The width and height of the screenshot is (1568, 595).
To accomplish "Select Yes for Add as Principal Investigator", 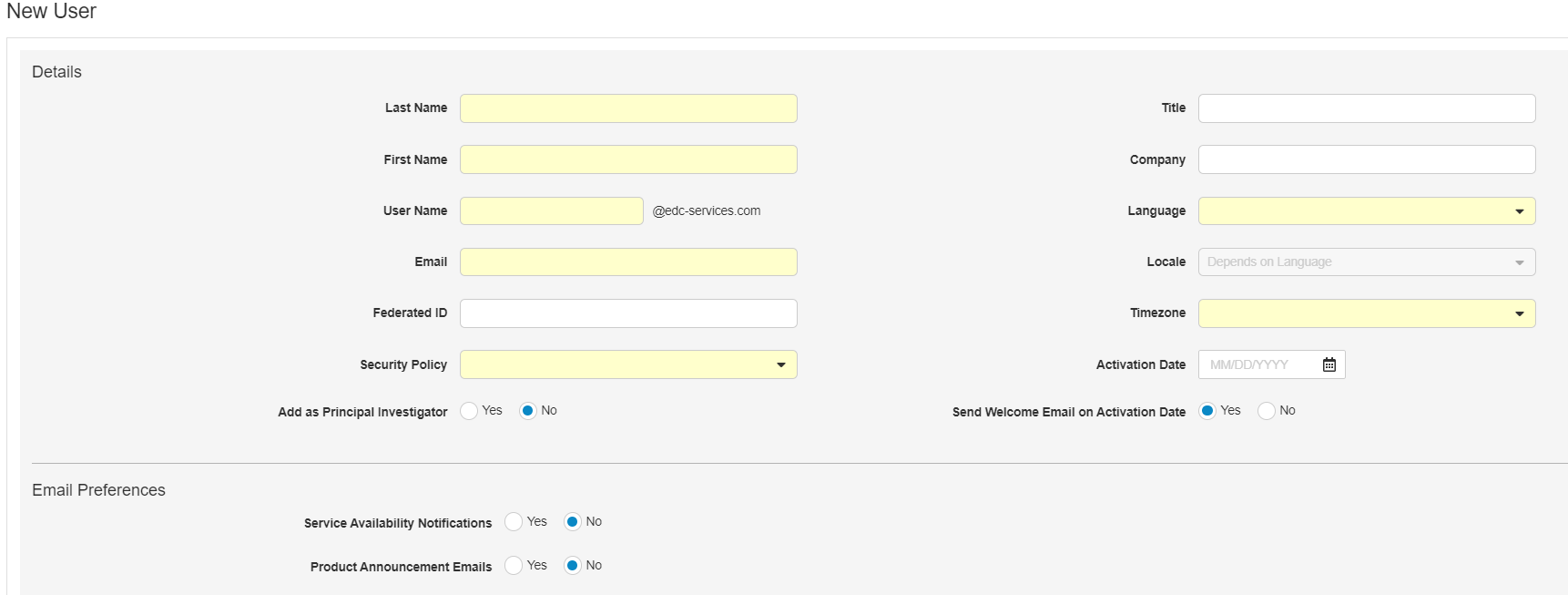I will 469,411.
